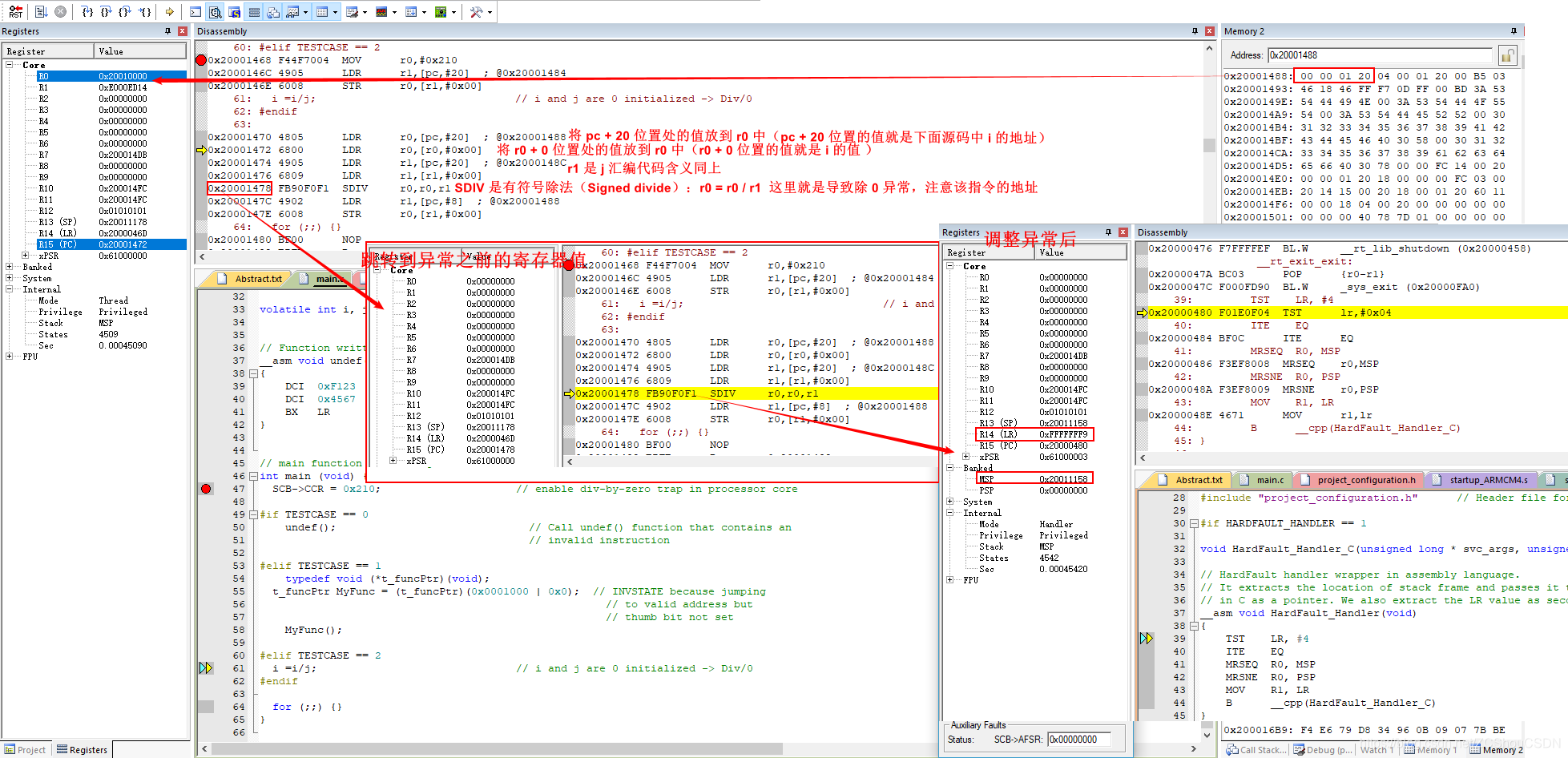Image resolution: width=1568 pixels, height=758 pixels.
Task: Open the Watch Windows dropdown arrow
Action: pos(305,12)
